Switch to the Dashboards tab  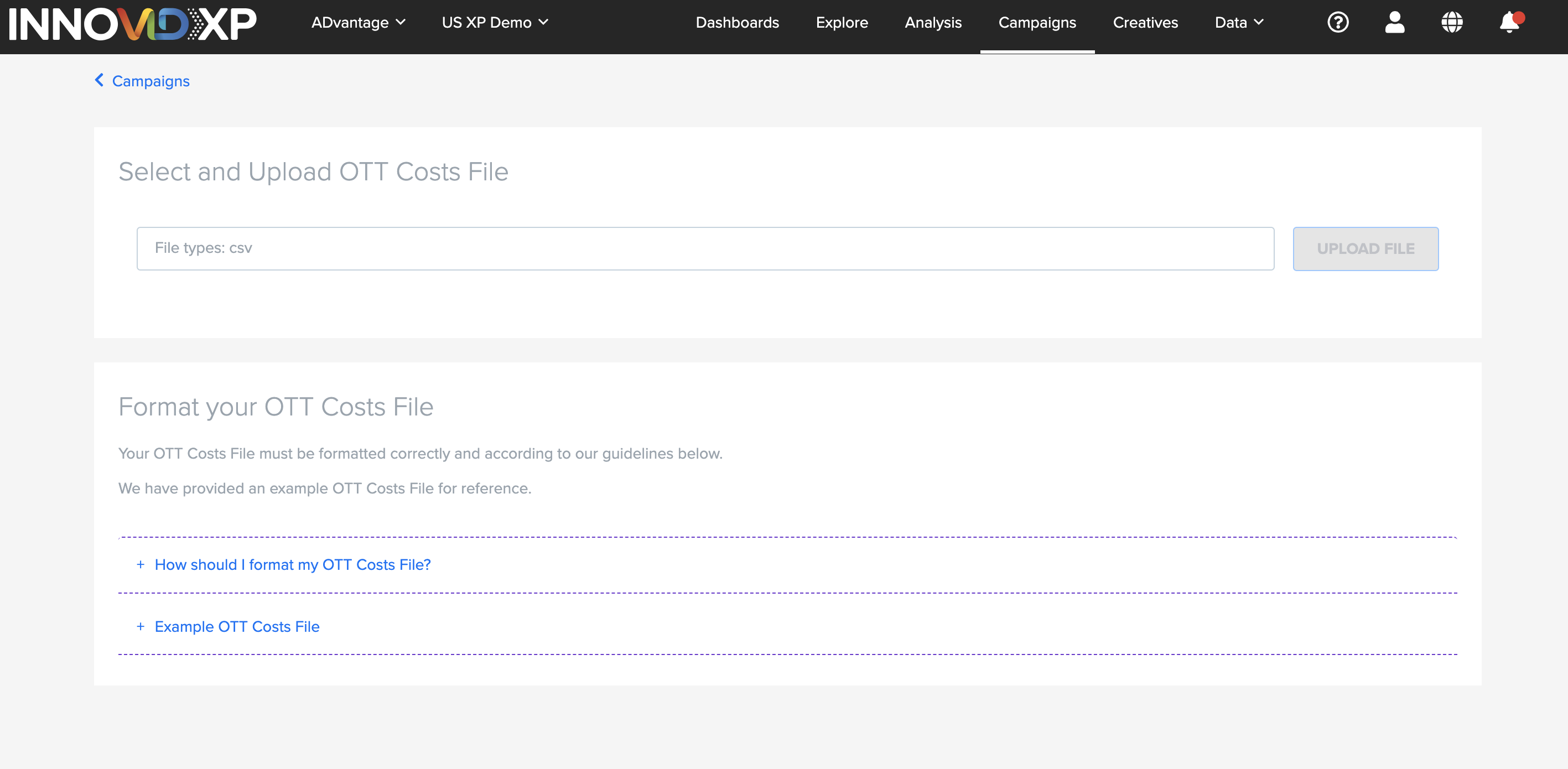click(737, 22)
